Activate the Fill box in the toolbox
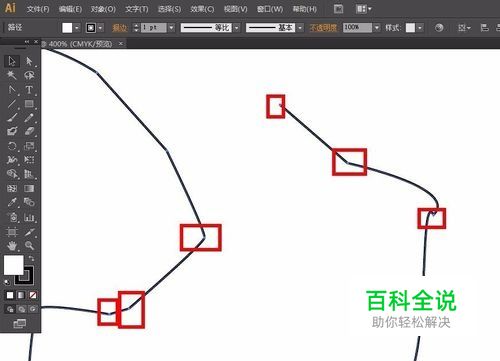 pyautogui.click(x=13, y=265)
